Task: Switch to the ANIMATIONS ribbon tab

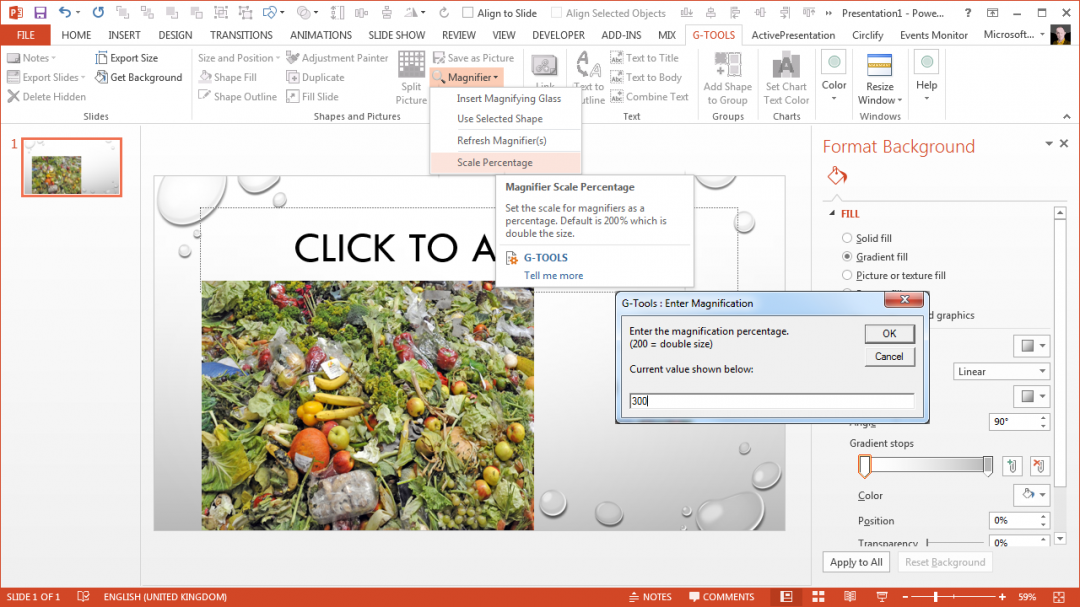Action: point(320,34)
